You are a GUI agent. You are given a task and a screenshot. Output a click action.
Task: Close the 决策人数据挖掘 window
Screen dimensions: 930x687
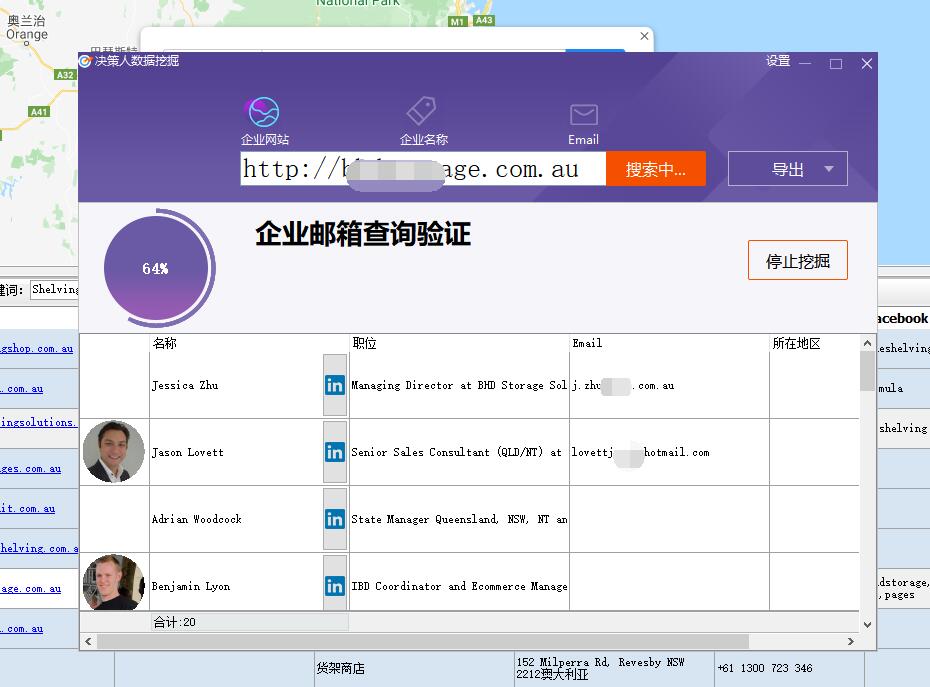tap(867, 63)
